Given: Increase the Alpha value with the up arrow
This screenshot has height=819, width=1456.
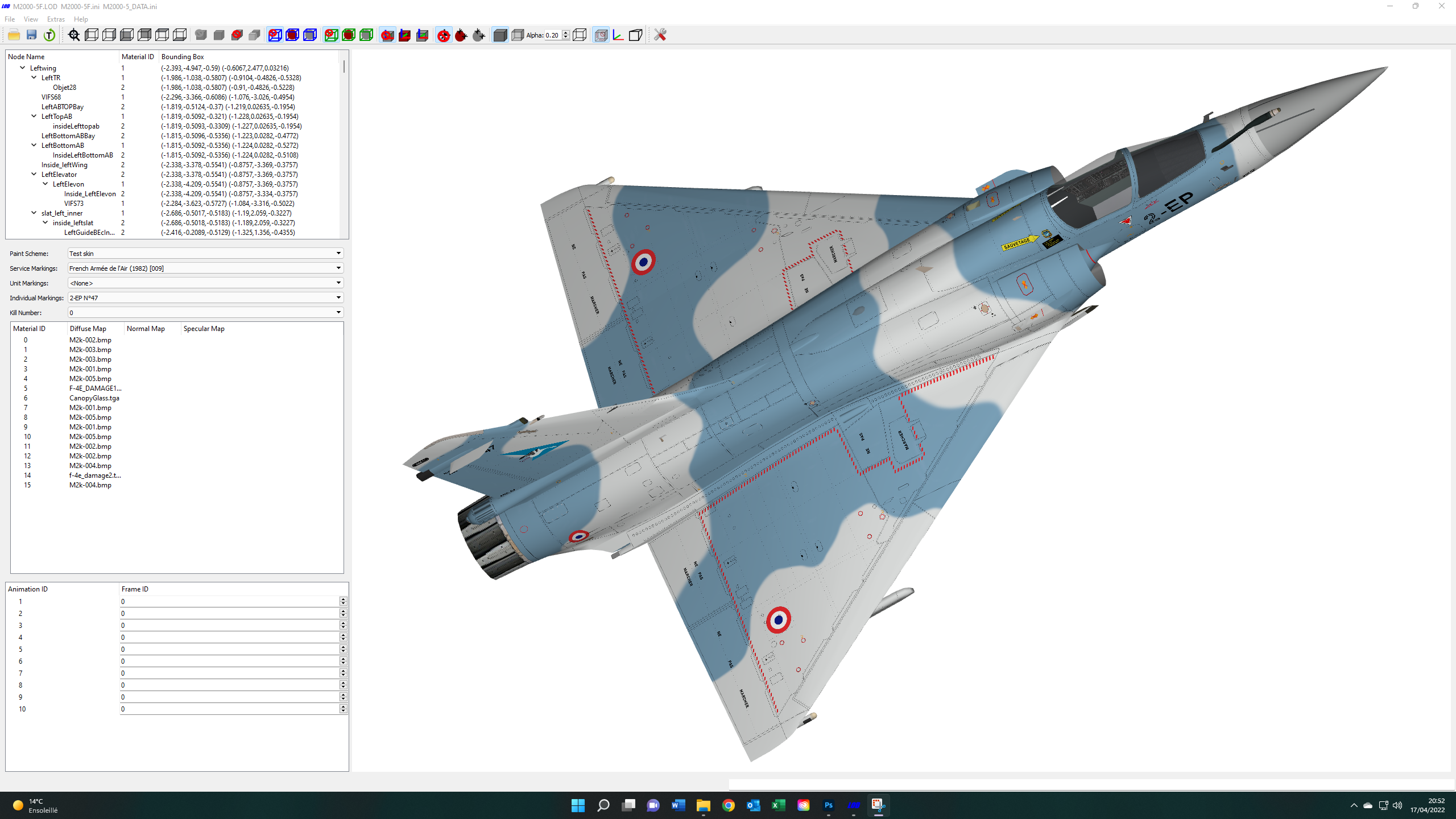Looking at the screenshot, I should coord(565,33).
